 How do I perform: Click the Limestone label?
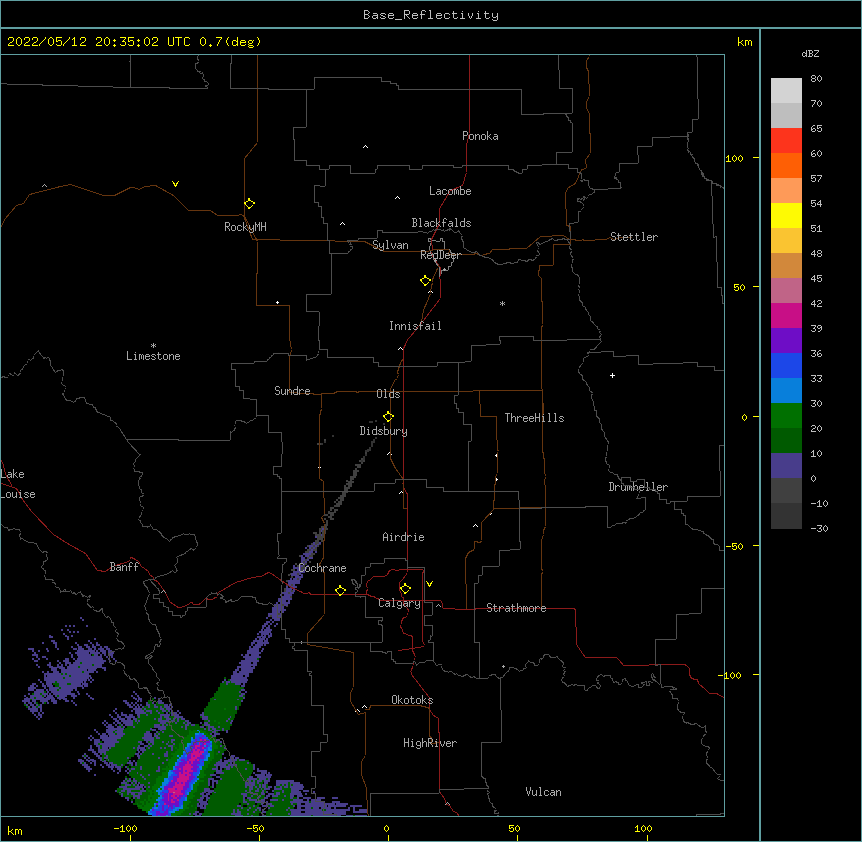click(x=153, y=356)
